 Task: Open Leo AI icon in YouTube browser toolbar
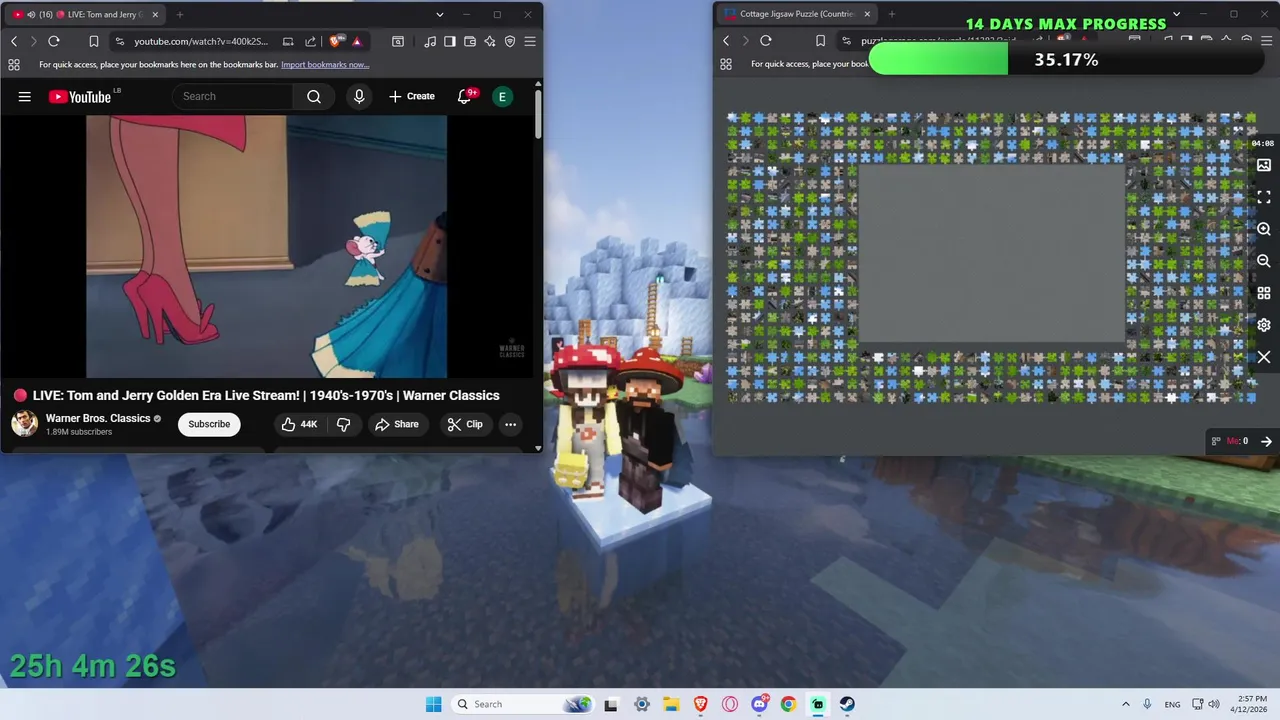(490, 41)
